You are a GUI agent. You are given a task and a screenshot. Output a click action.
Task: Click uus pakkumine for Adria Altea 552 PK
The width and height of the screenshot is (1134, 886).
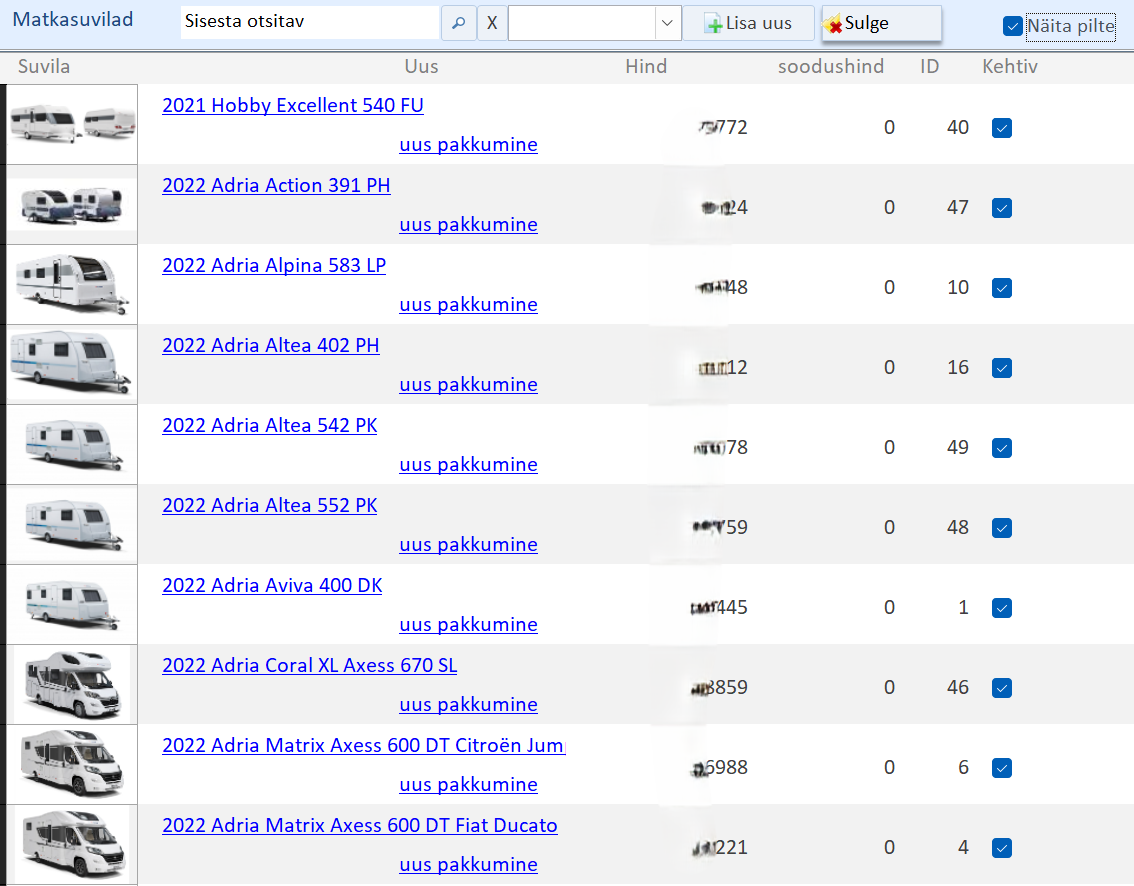[x=469, y=545]
